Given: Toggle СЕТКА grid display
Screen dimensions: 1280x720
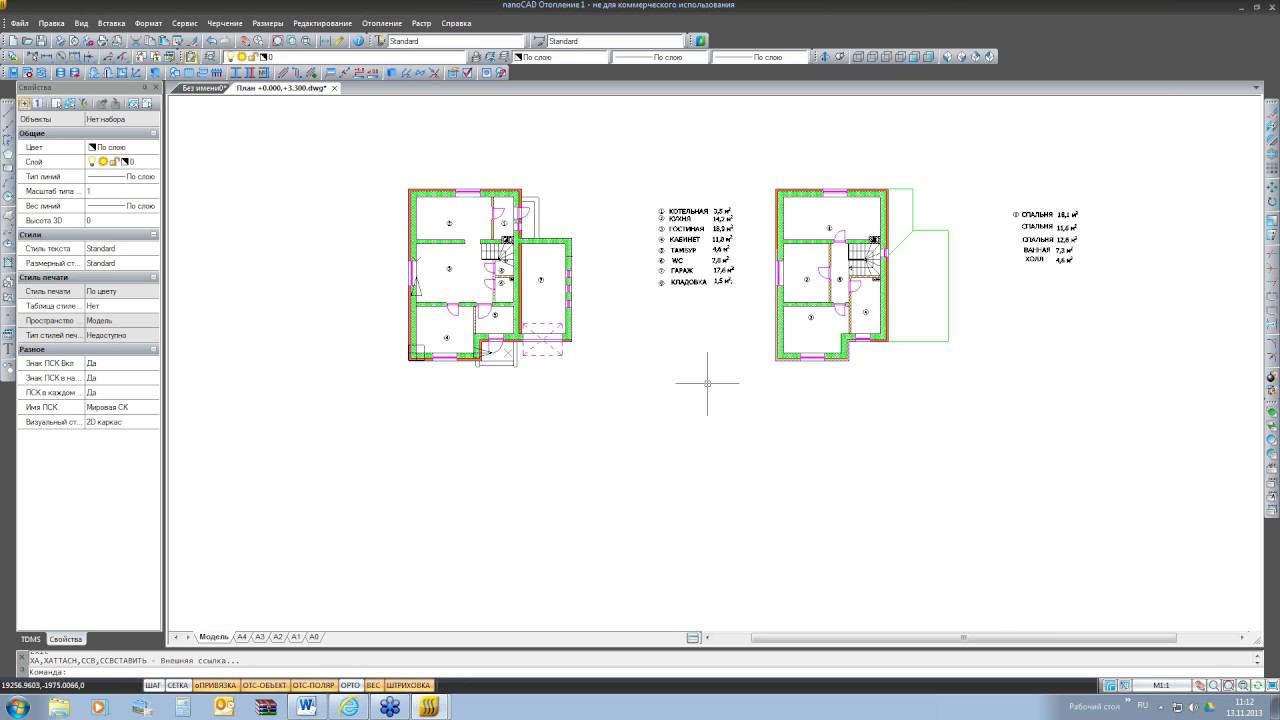Looking at the screenshot, I should pos(178,685).
